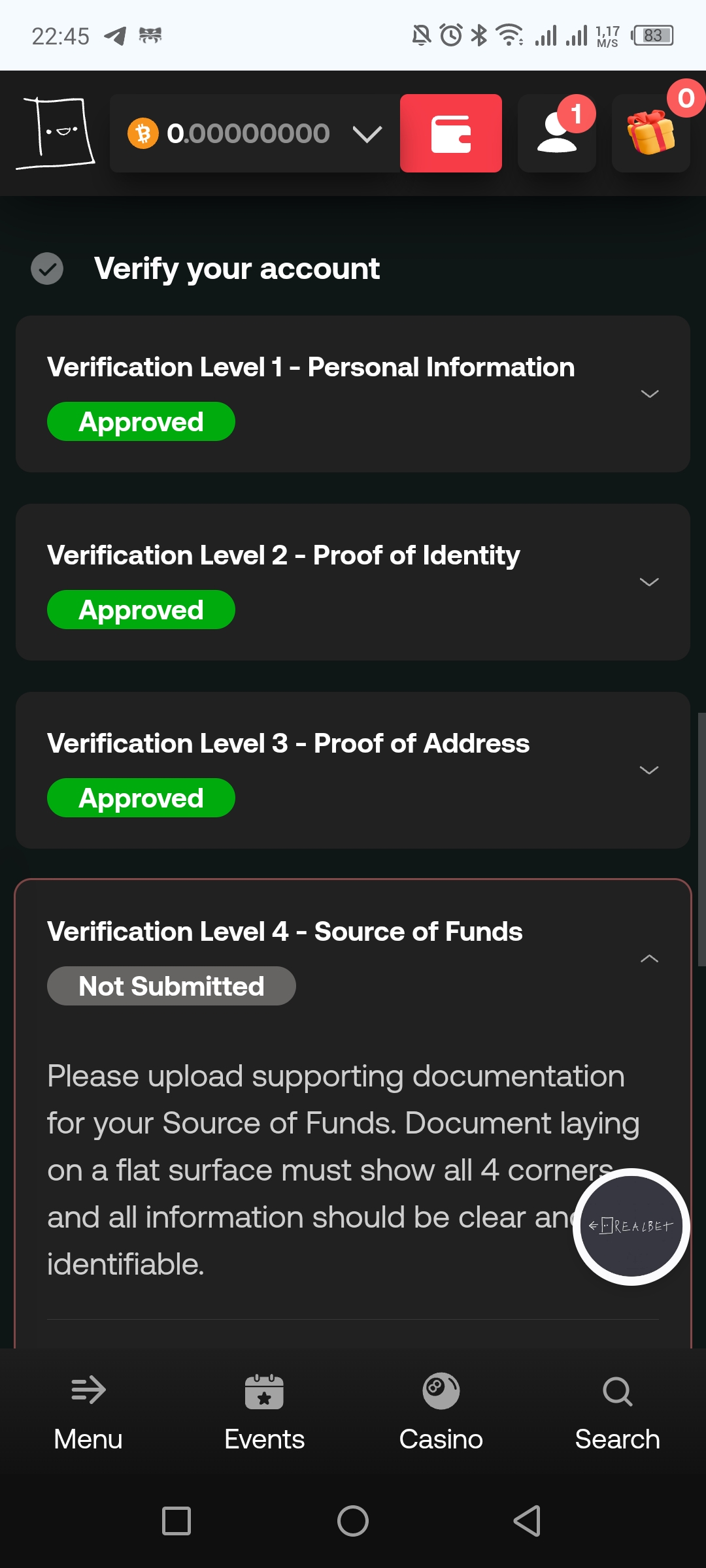Switch to the Events tab
Image resolution: width=706 pixels, height=1568 pixels.
click(x=264, y=1413)
